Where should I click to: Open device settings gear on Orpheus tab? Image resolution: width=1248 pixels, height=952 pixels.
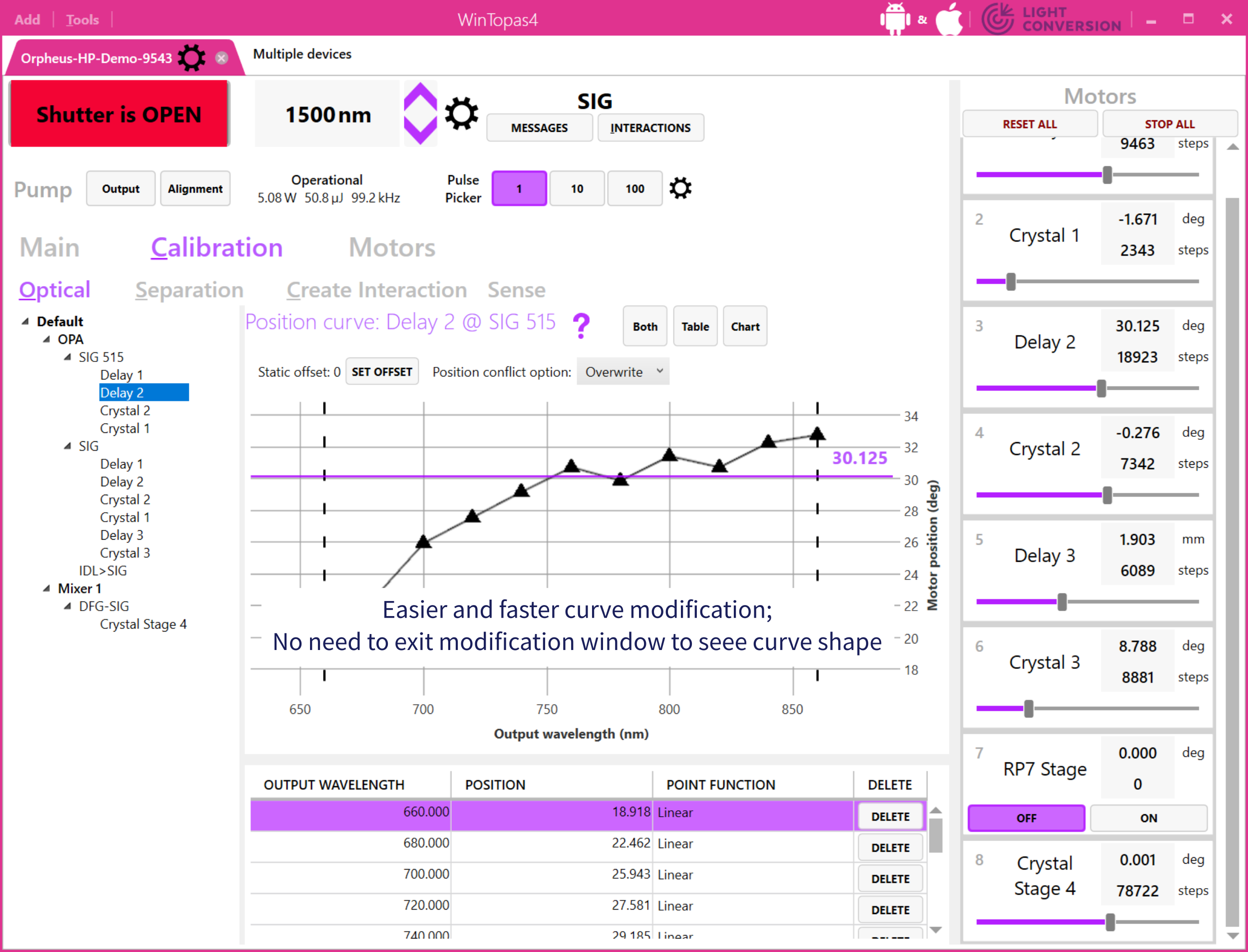click(x=192, y=57)
